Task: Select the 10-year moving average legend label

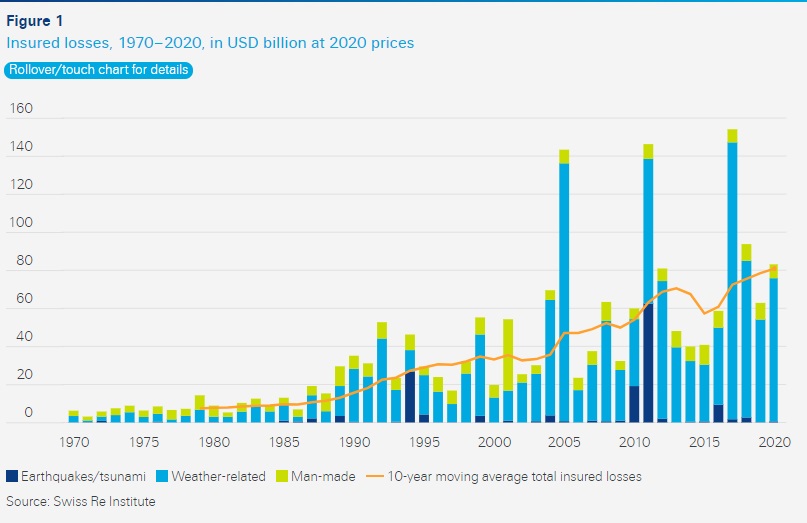Action: (x=515, y=477)
